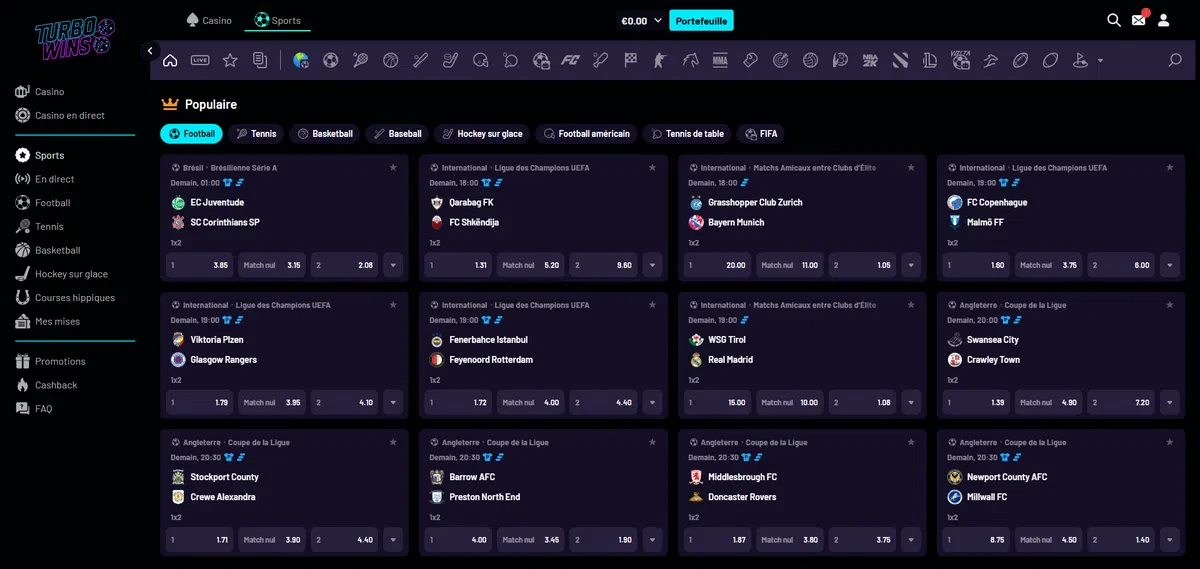Select the table tennis paddle icon
1200x569 pixels.
click(x=511, y=60)
